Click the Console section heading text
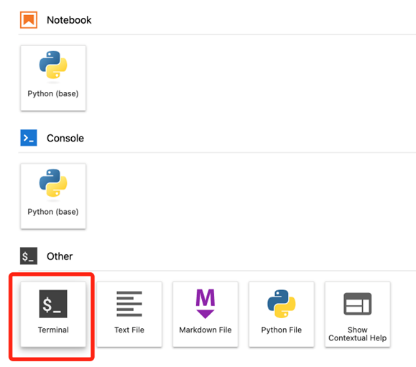 click(x=65, y=138)
